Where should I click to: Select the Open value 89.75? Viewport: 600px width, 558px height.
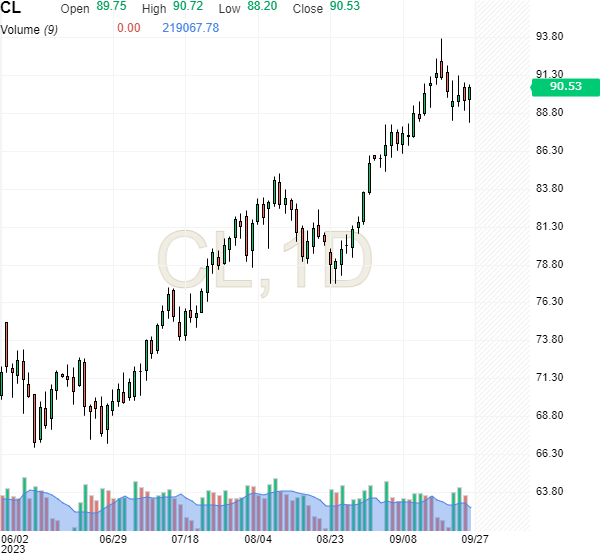111,7
